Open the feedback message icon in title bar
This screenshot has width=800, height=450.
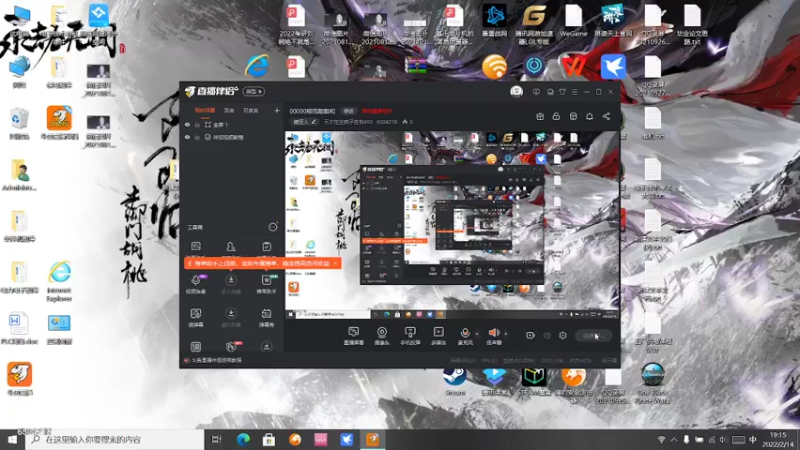click(x=536, y=92)
